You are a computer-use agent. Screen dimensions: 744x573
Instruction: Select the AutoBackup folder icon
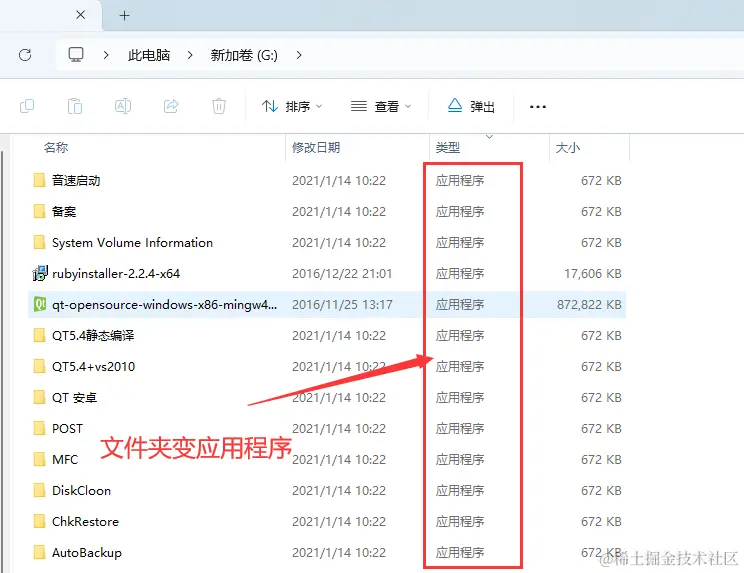coord(39,552)
